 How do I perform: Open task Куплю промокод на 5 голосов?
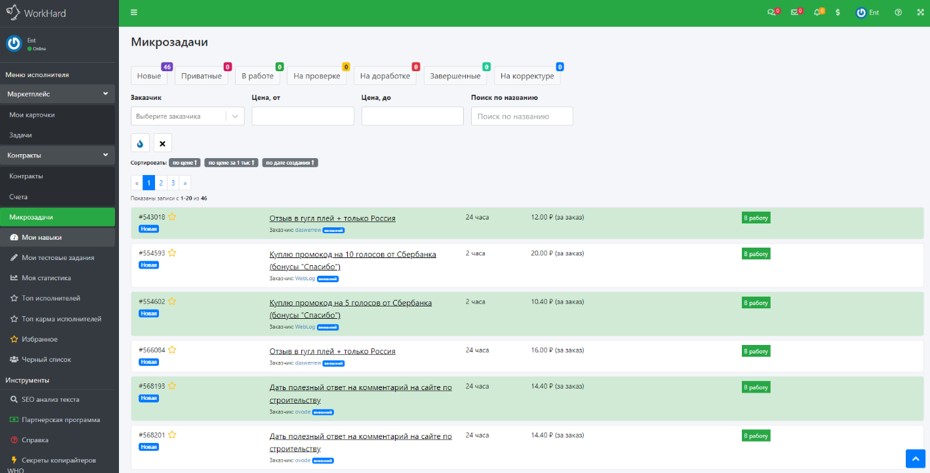[351, 309]
